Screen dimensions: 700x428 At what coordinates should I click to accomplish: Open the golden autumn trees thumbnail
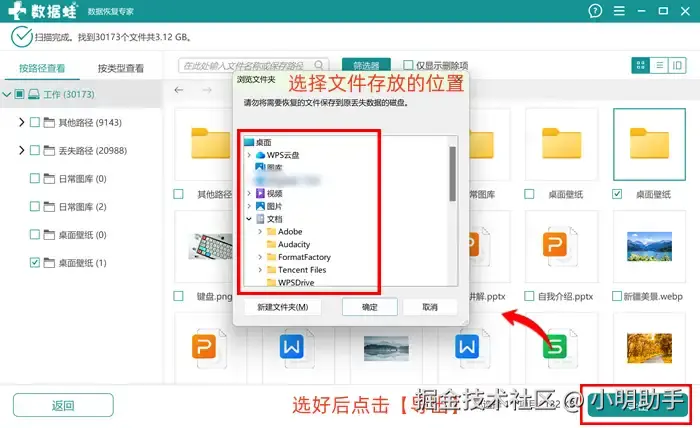649,348
